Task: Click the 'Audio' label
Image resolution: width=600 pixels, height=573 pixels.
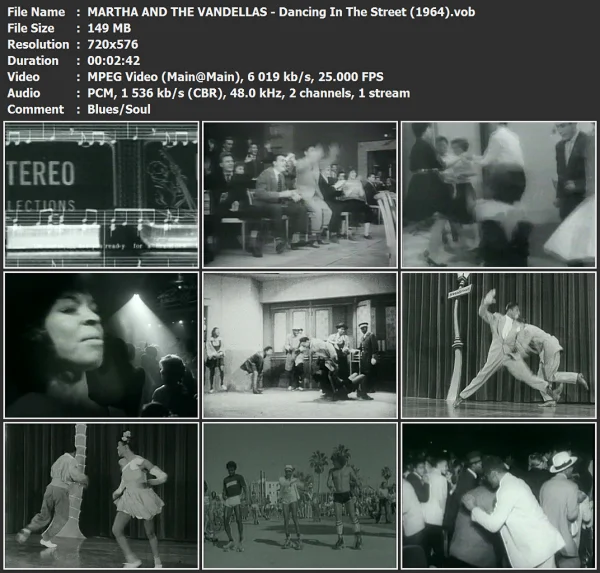Action: [x=24, y=93]
